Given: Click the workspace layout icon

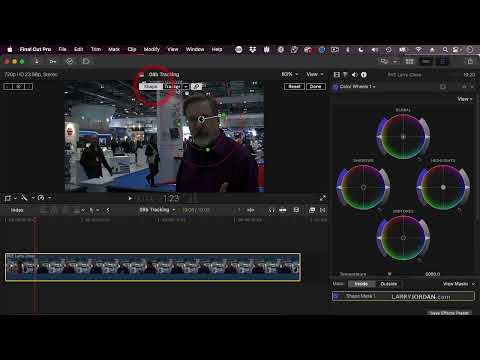Looking at the screenshot, I should (385, 61).
